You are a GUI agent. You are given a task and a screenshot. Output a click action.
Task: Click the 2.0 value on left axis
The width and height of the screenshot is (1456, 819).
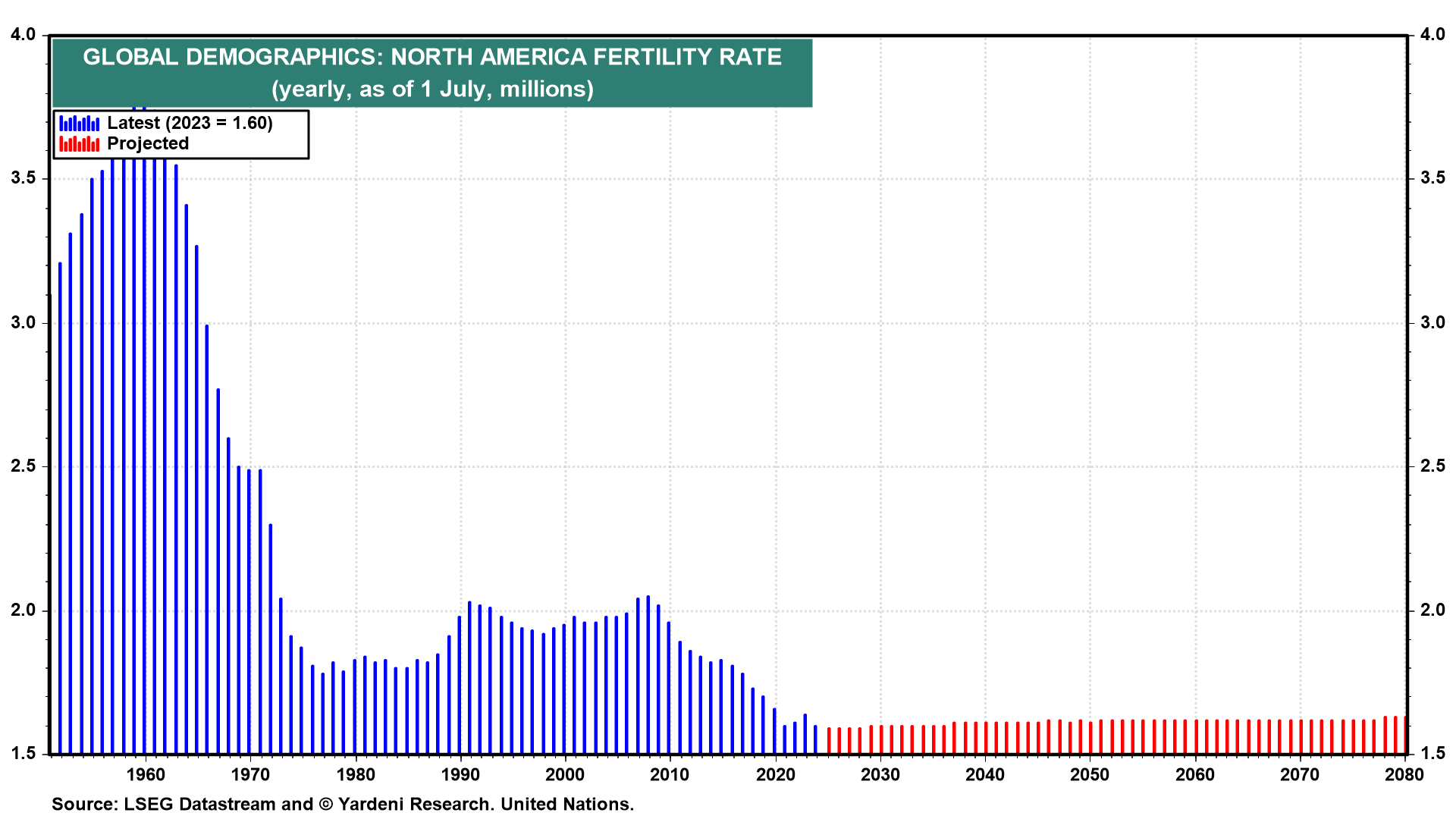(x=24, y=610)
